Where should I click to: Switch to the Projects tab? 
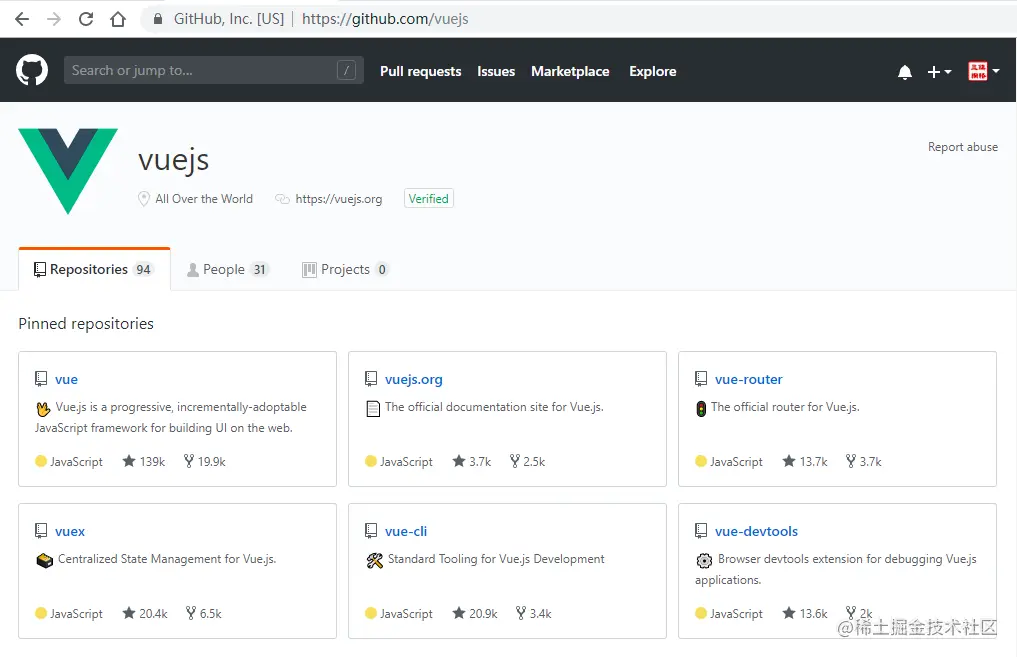click(x=345, y=269)
